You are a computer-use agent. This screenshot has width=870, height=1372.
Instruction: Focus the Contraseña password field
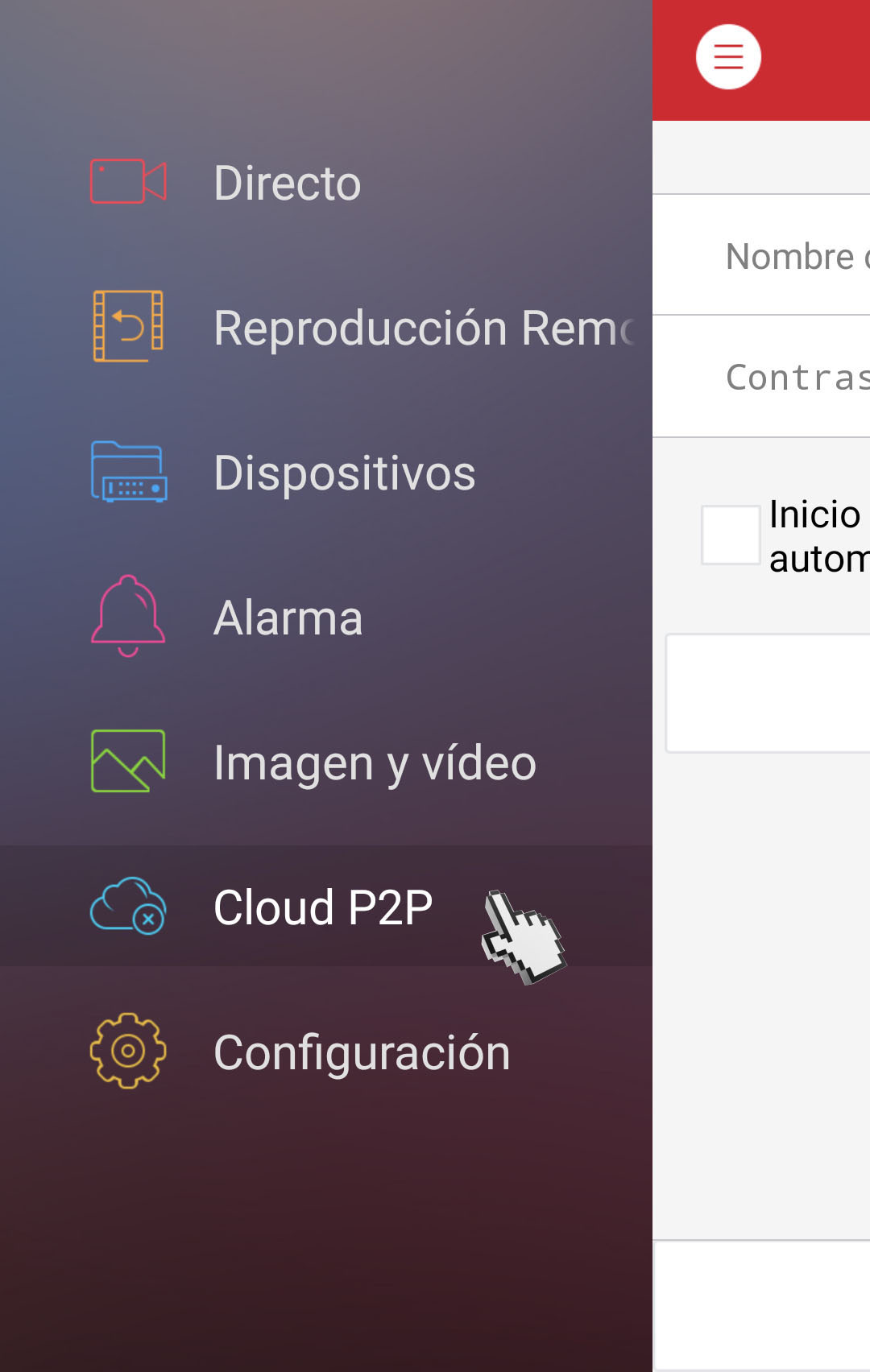point(761,377)
